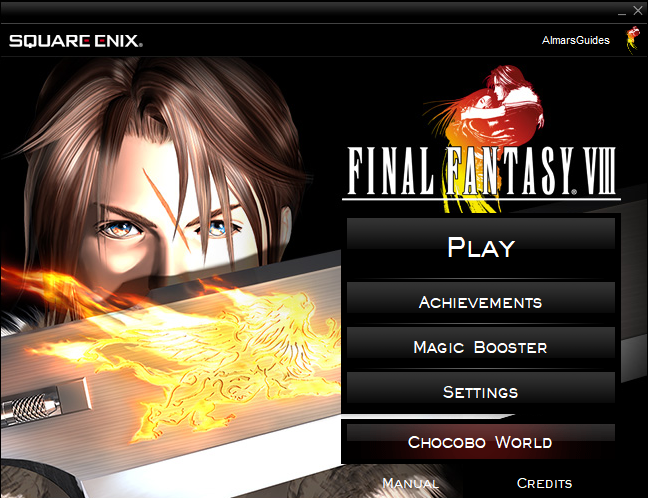Open the launcher Settings
Image resolution: width=648 pixels, height=498 pixels.
click(481, 392)
